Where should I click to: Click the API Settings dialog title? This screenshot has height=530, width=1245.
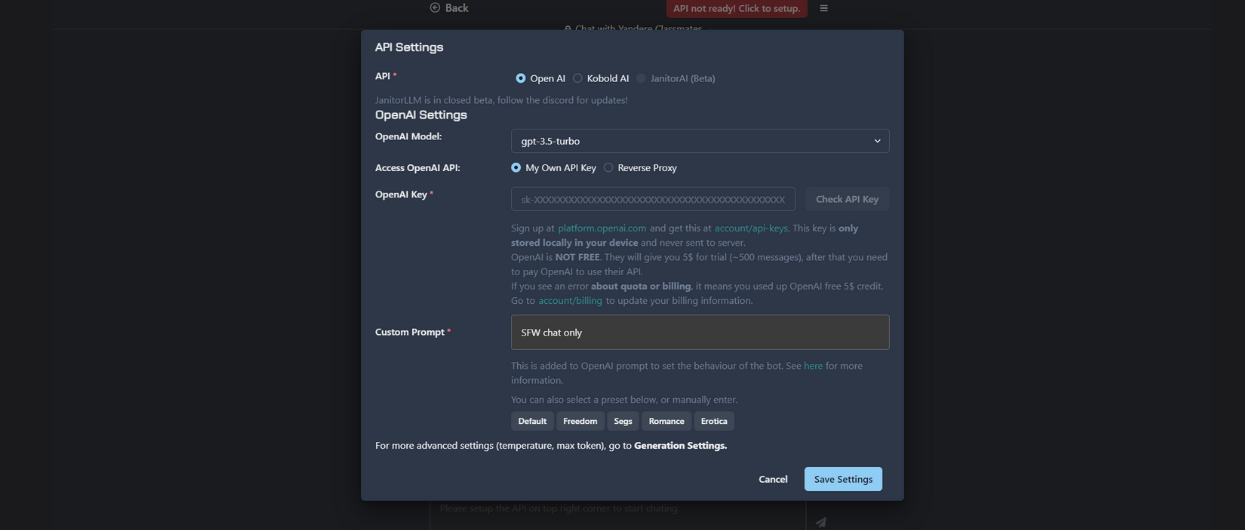click(409, 47)
